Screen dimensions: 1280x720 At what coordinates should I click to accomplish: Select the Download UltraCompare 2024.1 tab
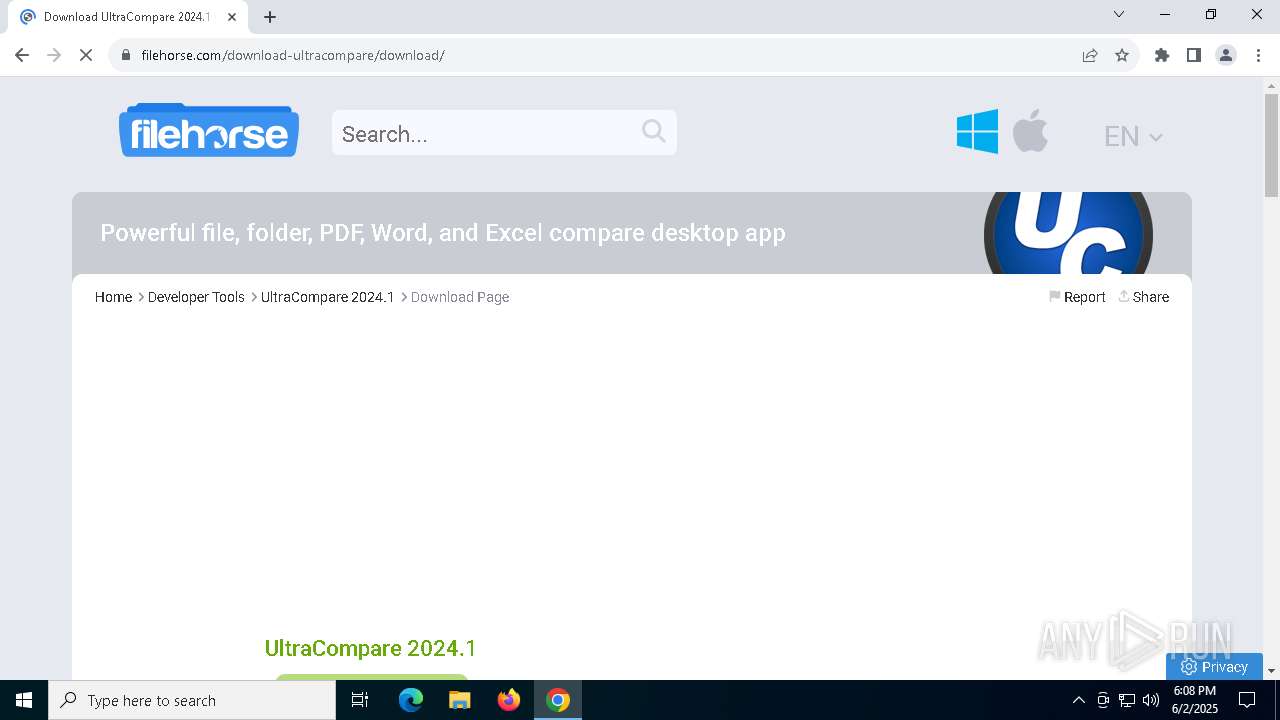127,17
